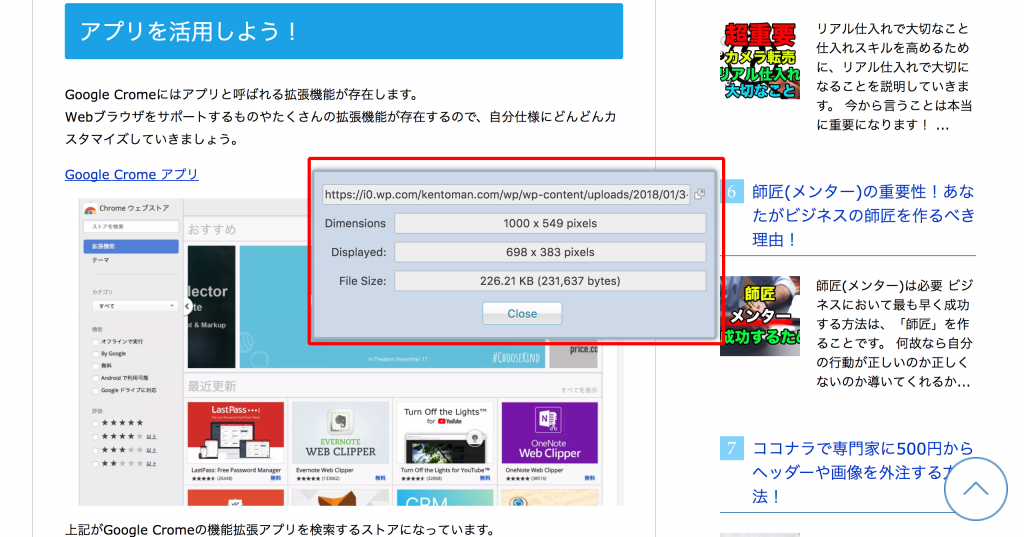
Task: Click the Close button in the popup
Action: [x=522, y=314]
